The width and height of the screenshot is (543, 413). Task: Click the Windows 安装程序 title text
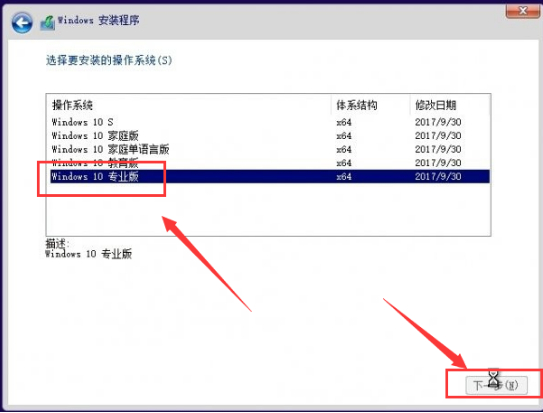98,20
